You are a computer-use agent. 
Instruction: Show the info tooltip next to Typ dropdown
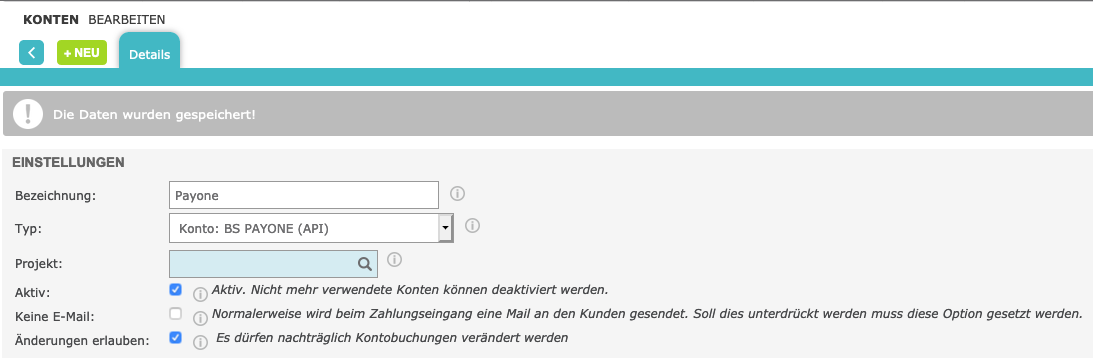pyautogui.click(x=472, y=226)
